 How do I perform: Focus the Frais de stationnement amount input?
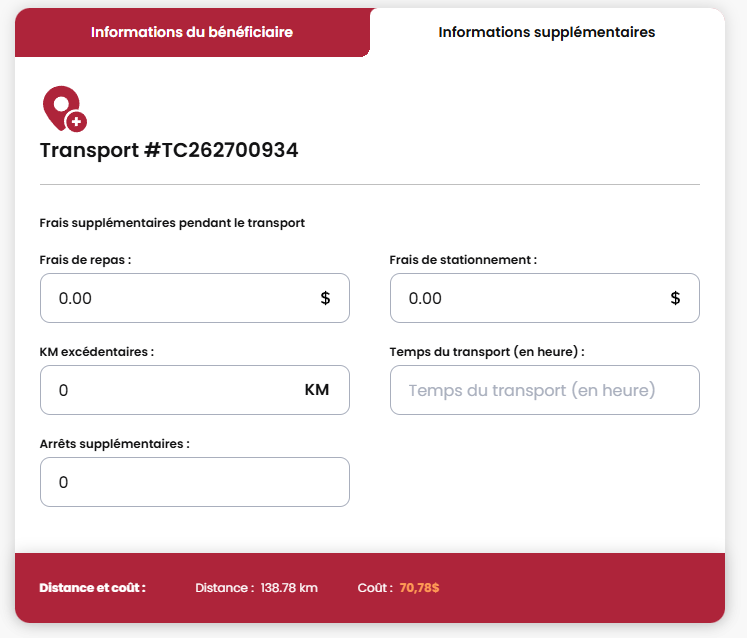(x=525, y=298)
